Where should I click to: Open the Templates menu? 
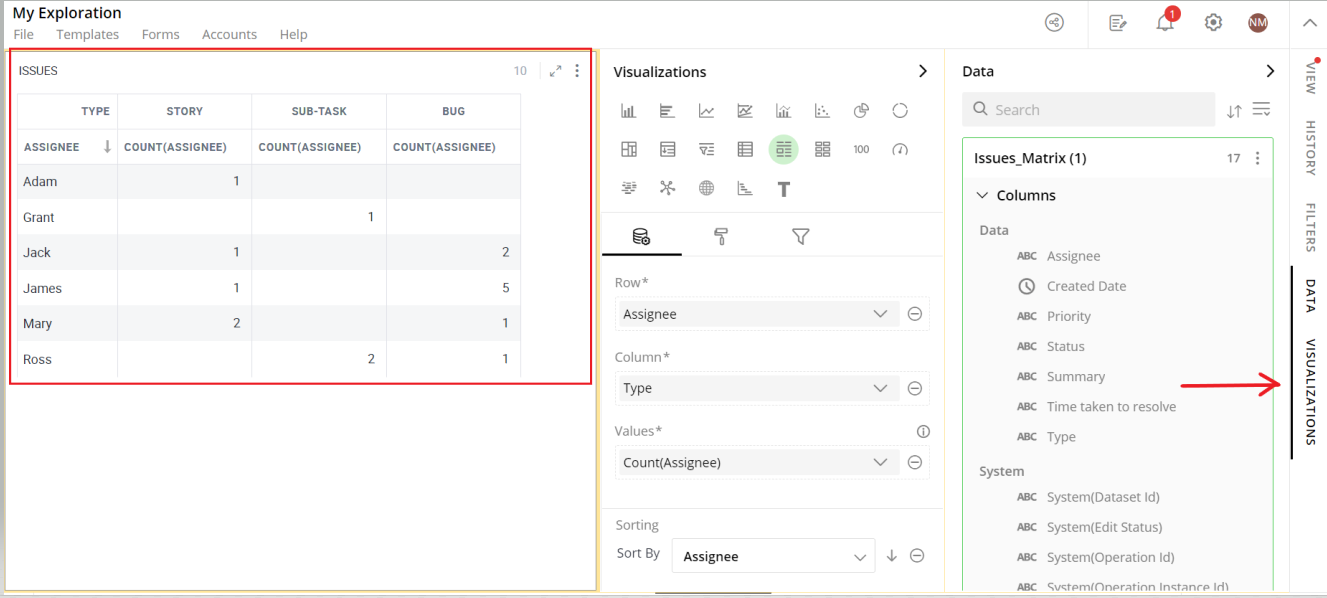87,34
